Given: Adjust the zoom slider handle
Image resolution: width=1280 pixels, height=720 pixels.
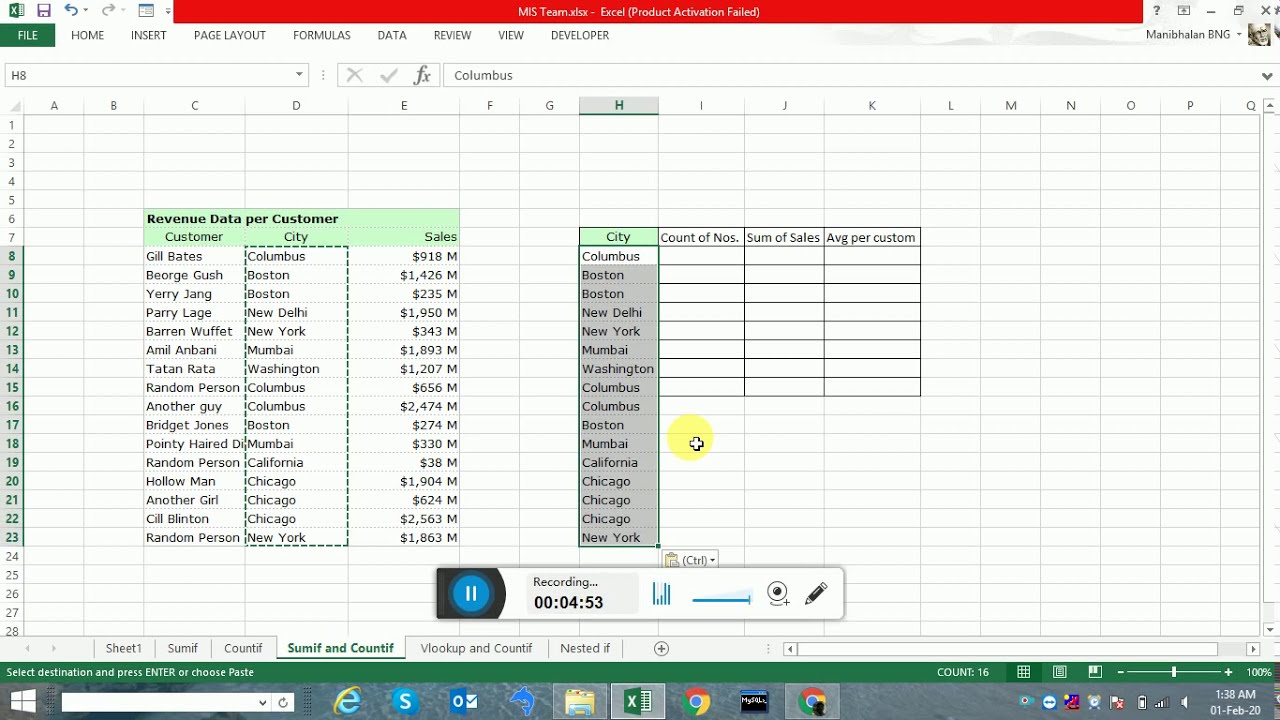Looking at the screenshot, I should click(x=1174, y=672).
